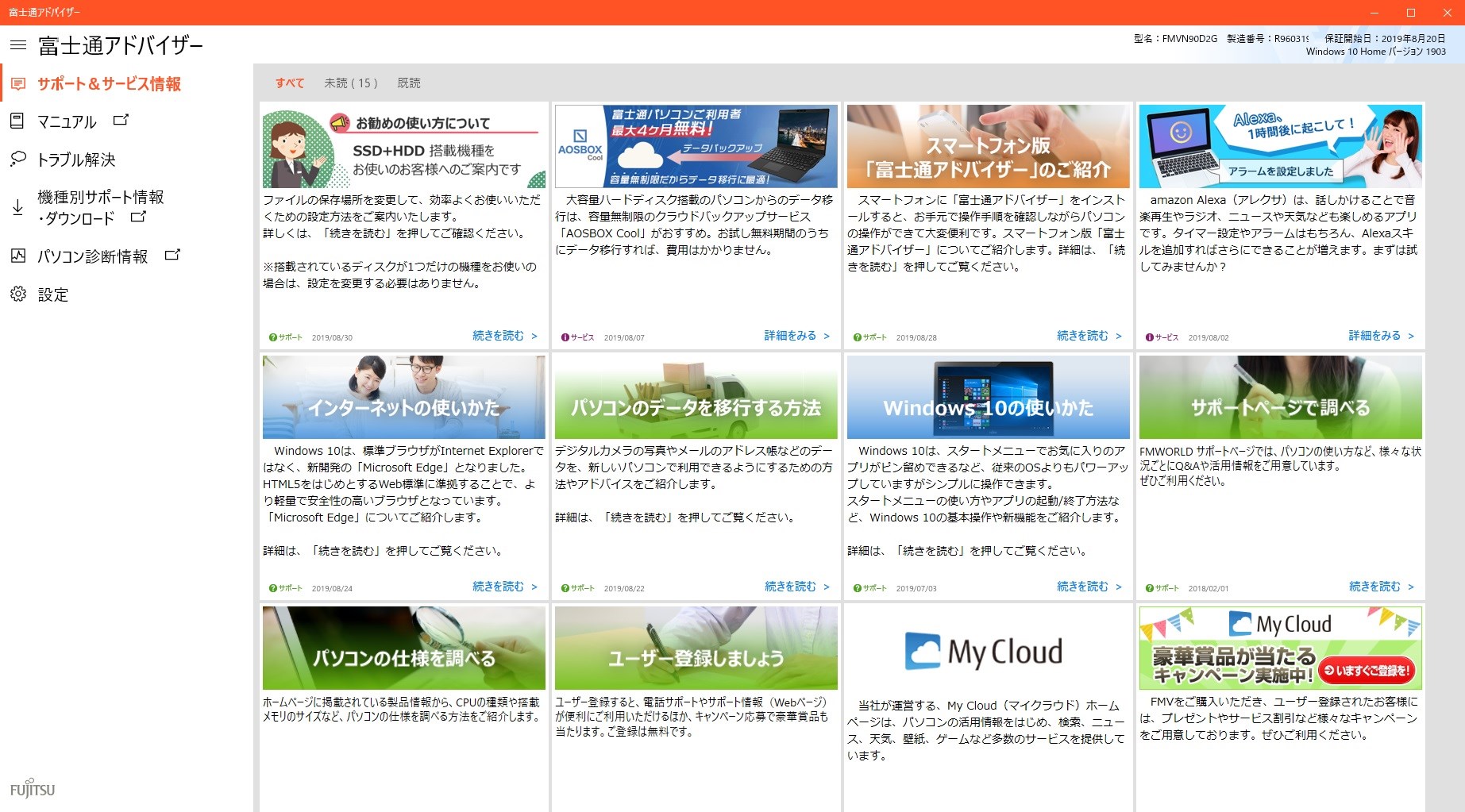Open パソコン診断情報 from the sidebar
The width and height of the screenshot is (1465, 812).
pyautogui.click(x=93, y=256)
